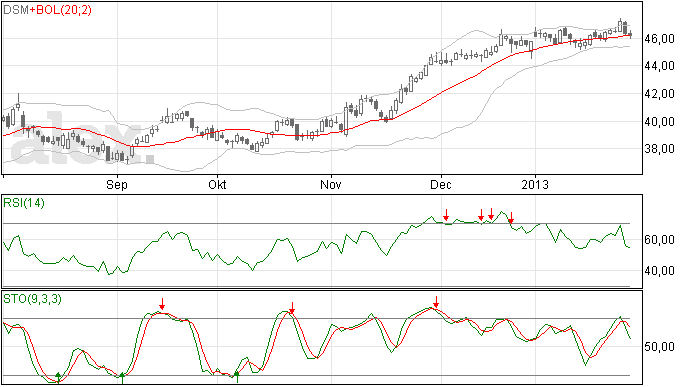
Task: Click the 2013 year label
Action: pos(535,184)
